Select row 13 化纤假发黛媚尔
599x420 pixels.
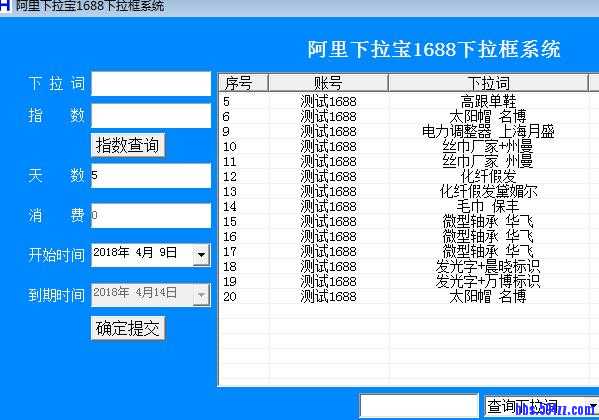[x=409, y=191]
